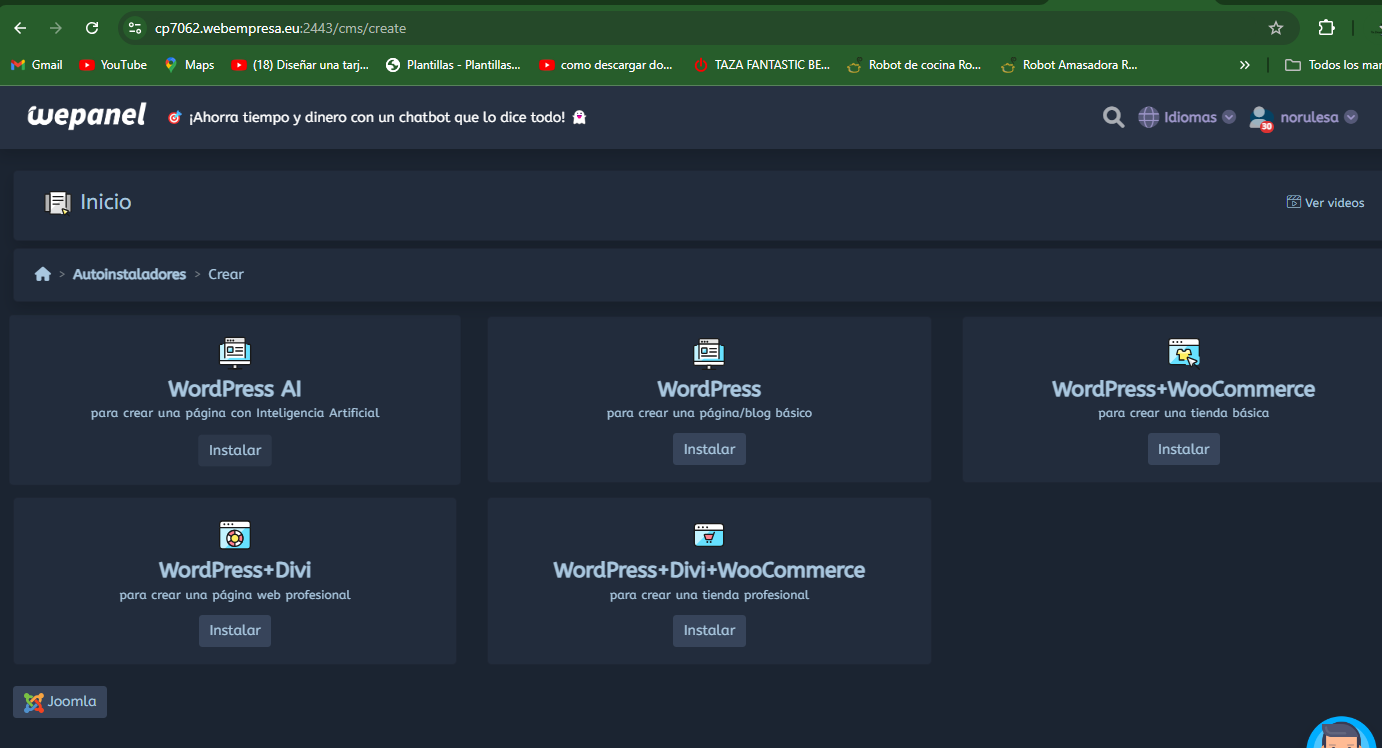Click the WordPress+Divi card title

(x=235, y=570)
